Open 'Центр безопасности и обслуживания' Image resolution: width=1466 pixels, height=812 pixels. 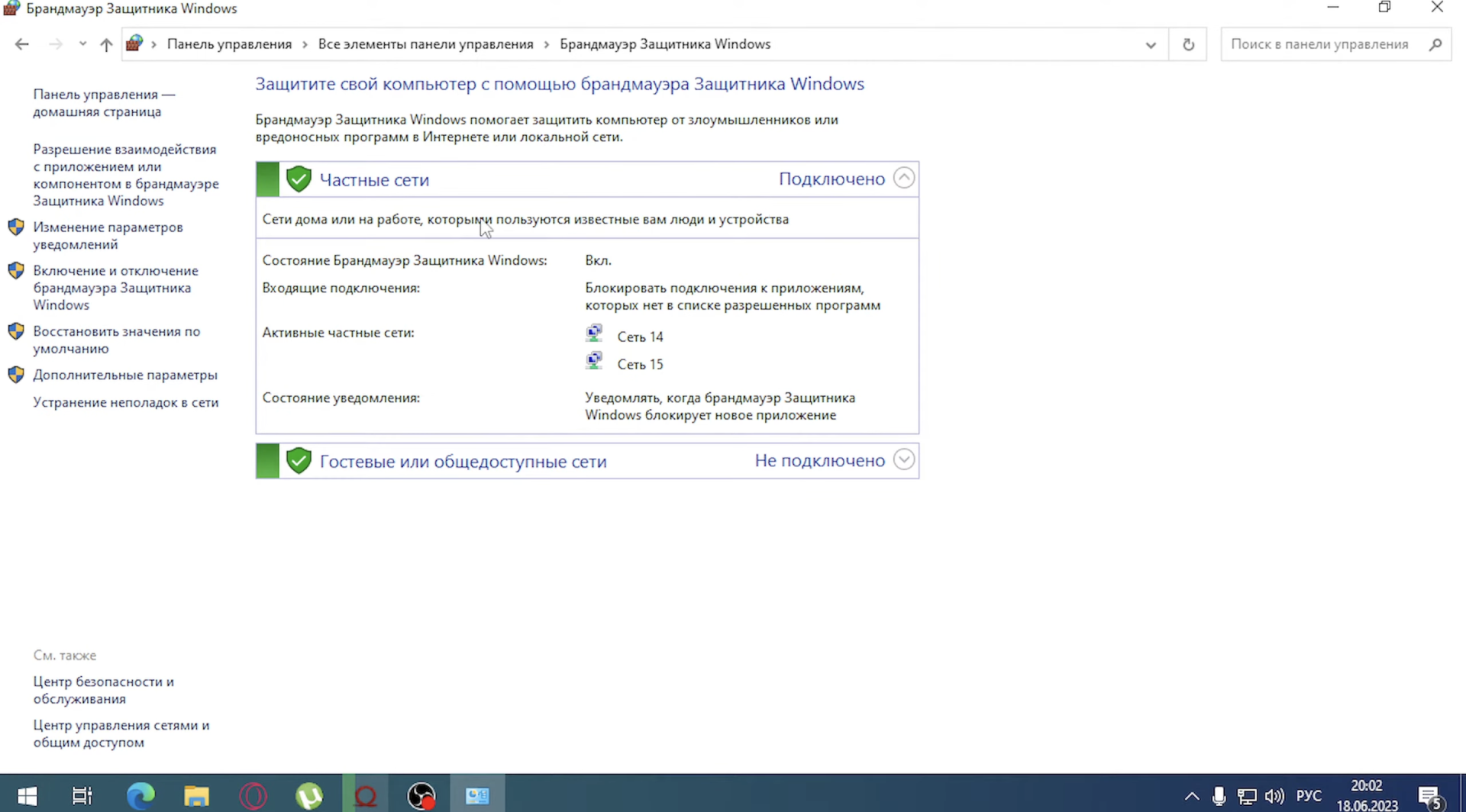point(103,690)
